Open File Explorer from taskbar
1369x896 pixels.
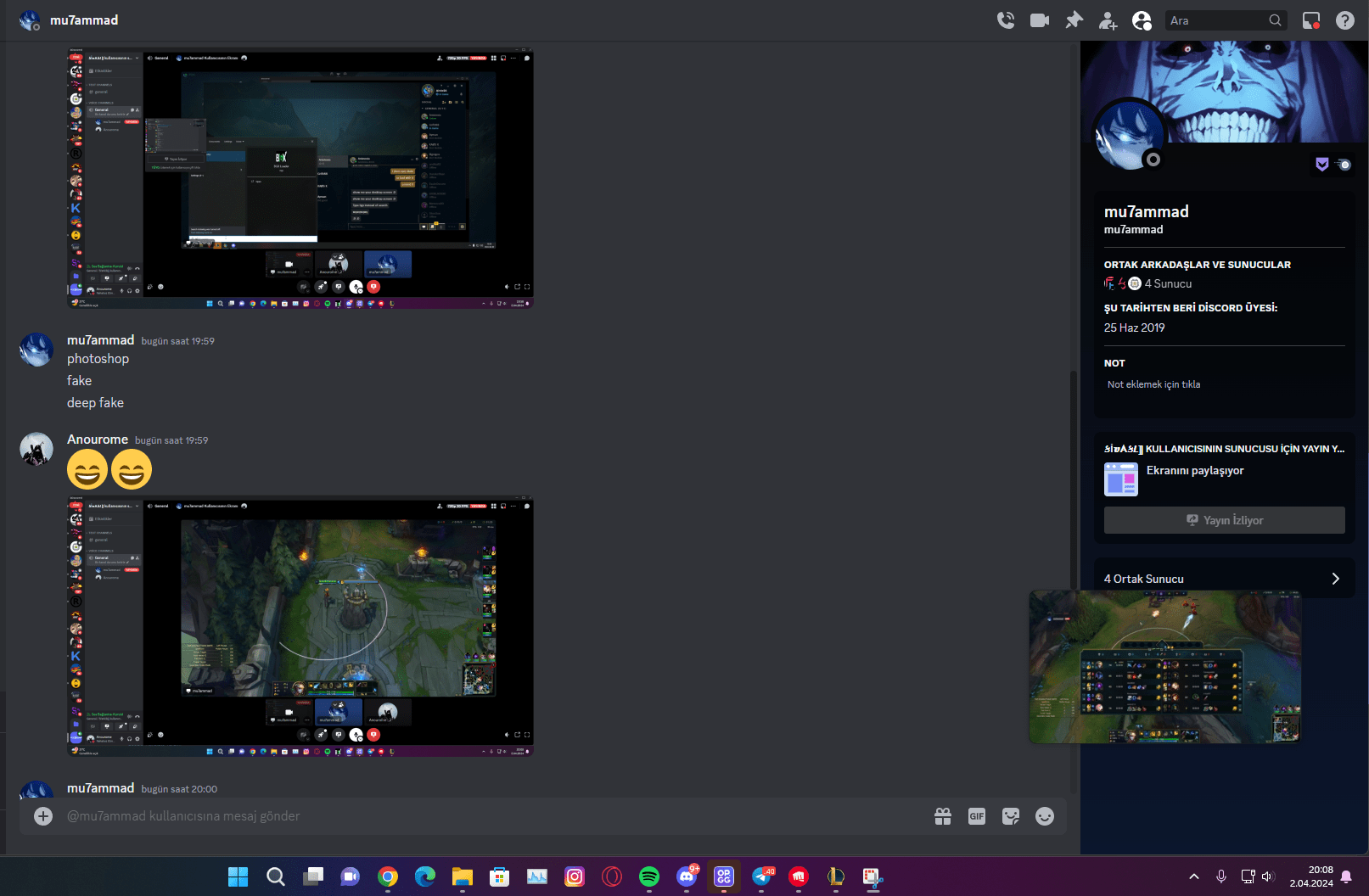(x=463, y=876)
